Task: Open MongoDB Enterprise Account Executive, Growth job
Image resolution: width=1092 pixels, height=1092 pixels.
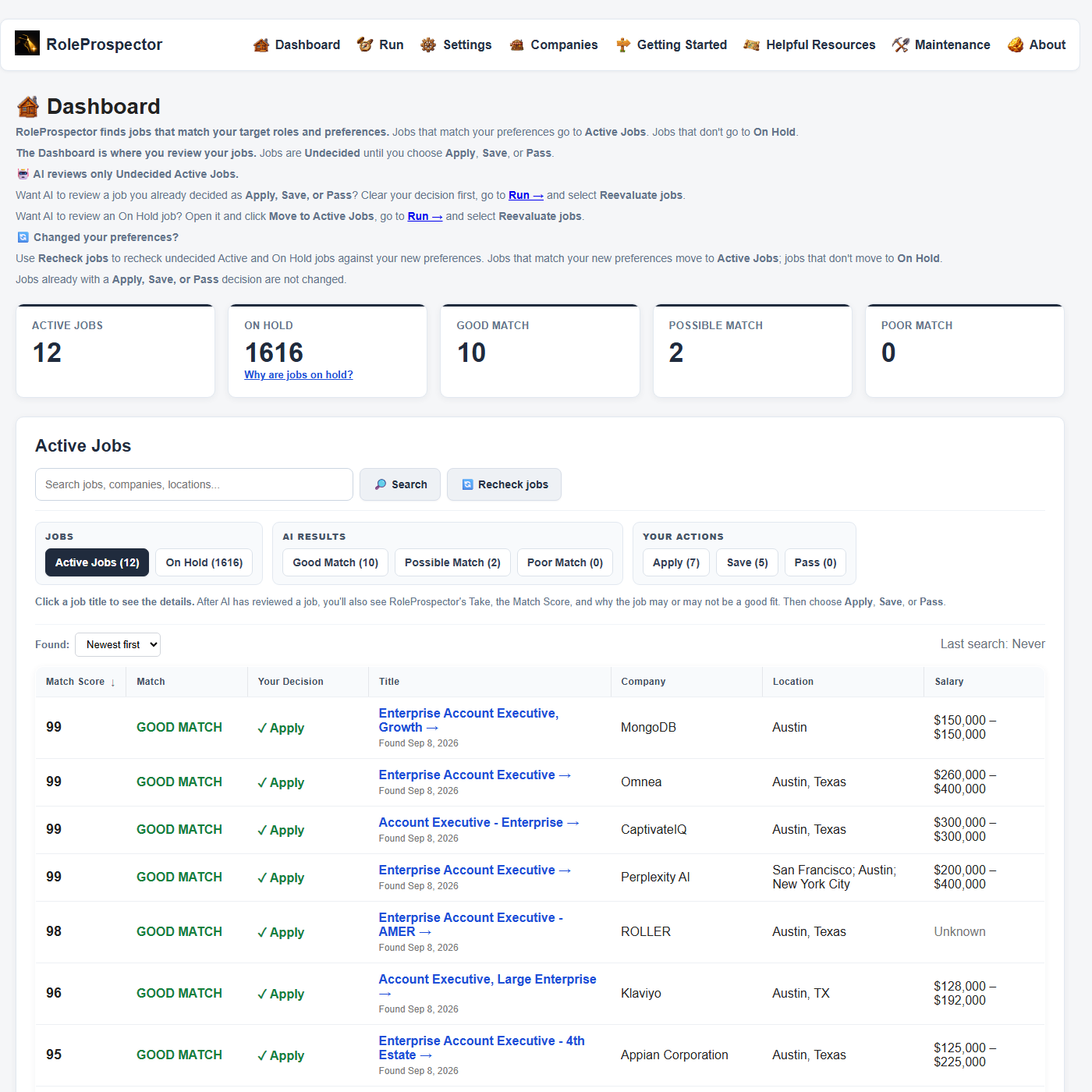Action: click(x=469, y=720)
